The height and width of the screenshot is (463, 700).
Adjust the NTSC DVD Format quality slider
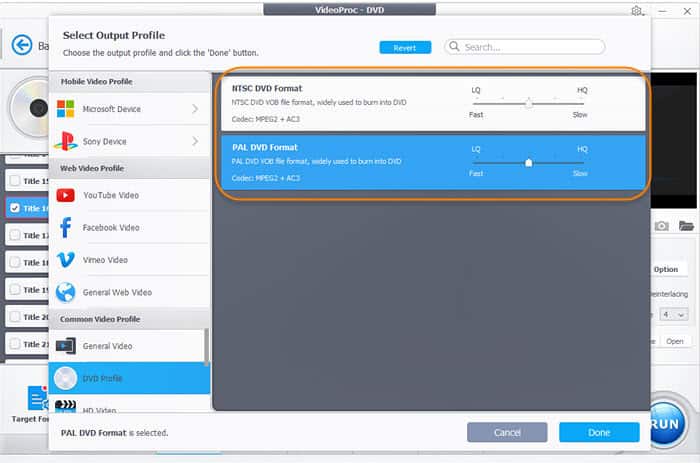tap(528, 103)
